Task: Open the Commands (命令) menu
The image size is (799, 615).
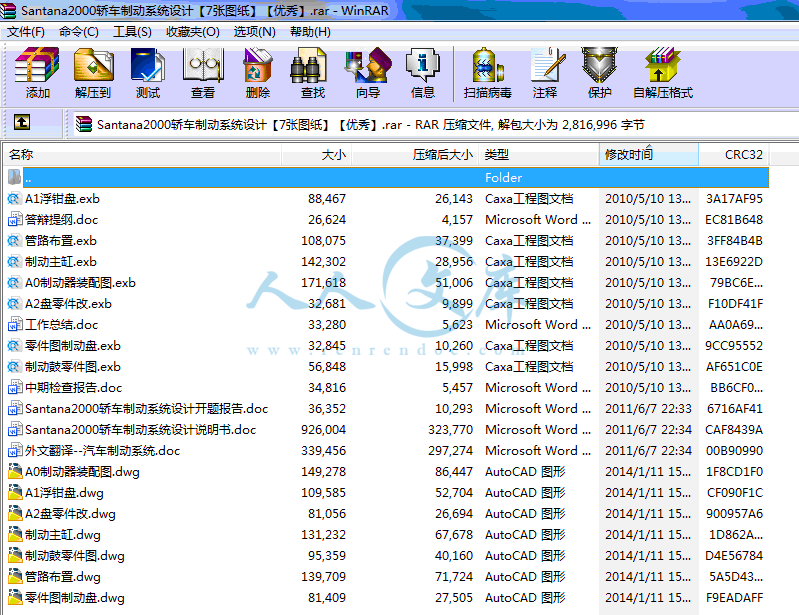Action: tap(78, 32)
